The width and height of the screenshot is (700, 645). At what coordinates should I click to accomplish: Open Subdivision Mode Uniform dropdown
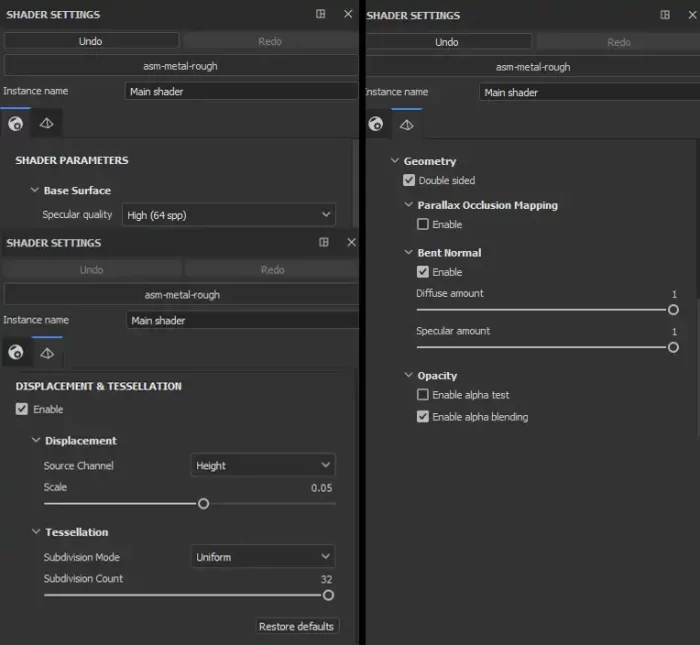point(262,557)
